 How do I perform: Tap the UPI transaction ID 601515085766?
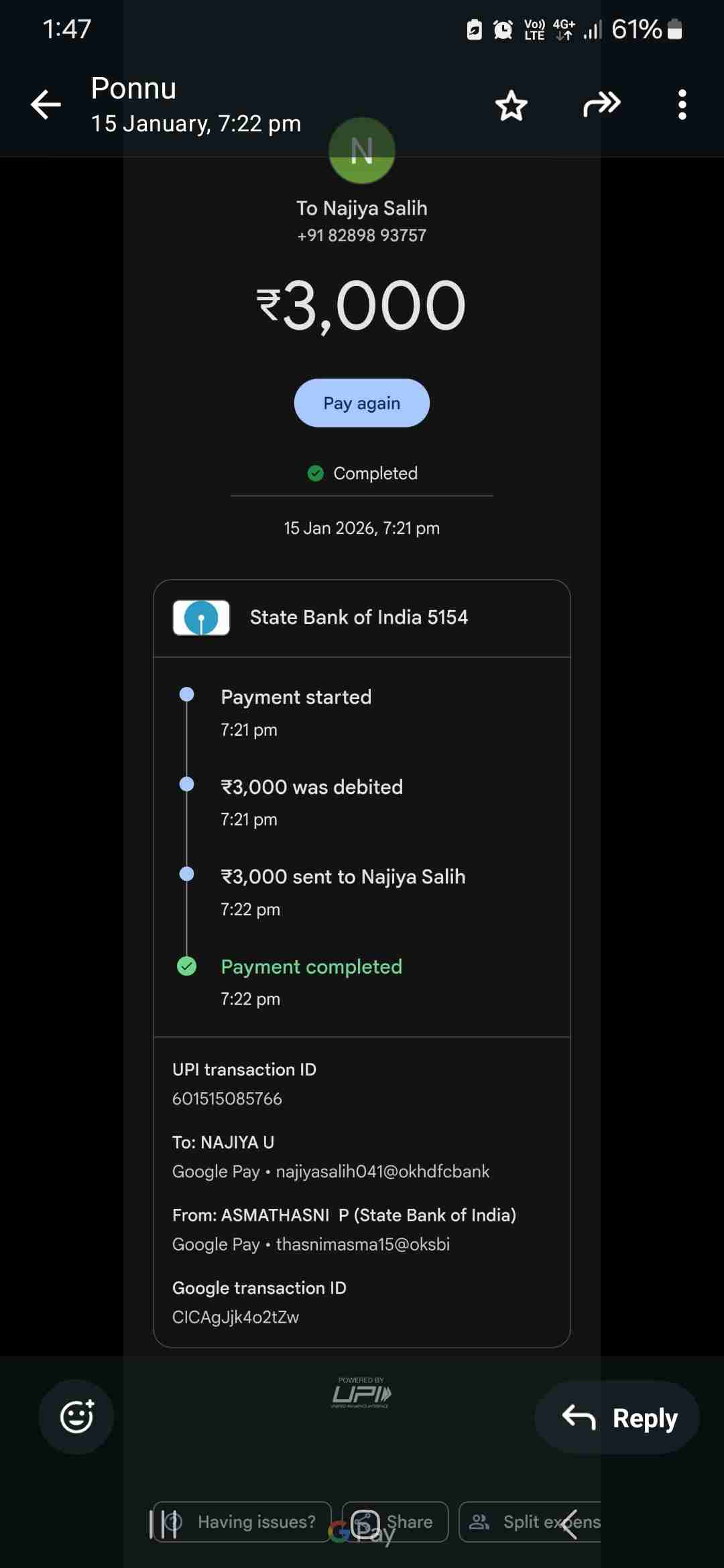(227, 1099)
